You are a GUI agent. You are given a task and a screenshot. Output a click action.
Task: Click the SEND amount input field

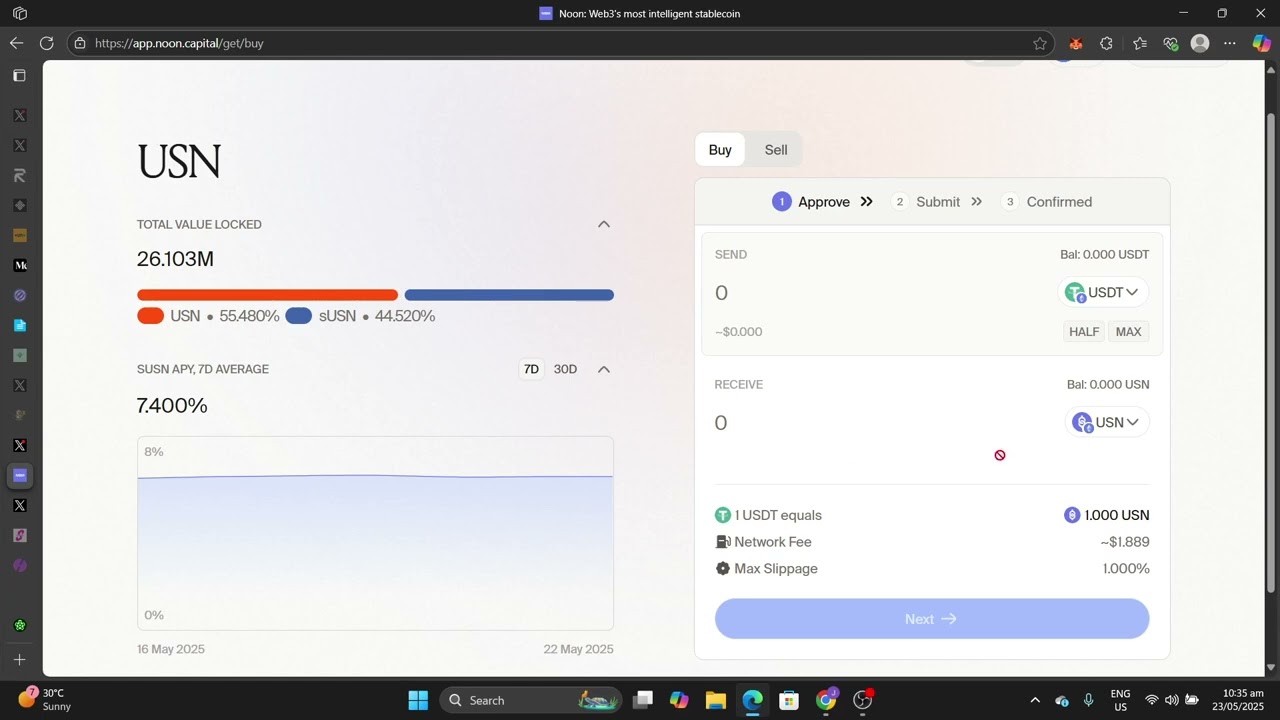coord(880,293)
